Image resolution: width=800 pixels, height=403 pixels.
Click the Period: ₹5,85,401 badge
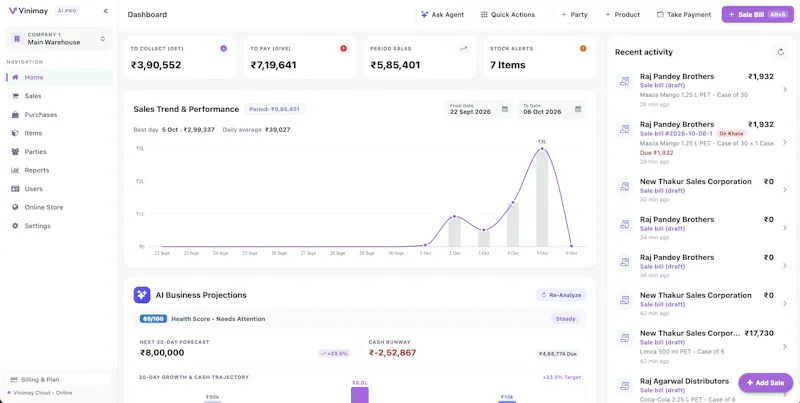(274, 109)
